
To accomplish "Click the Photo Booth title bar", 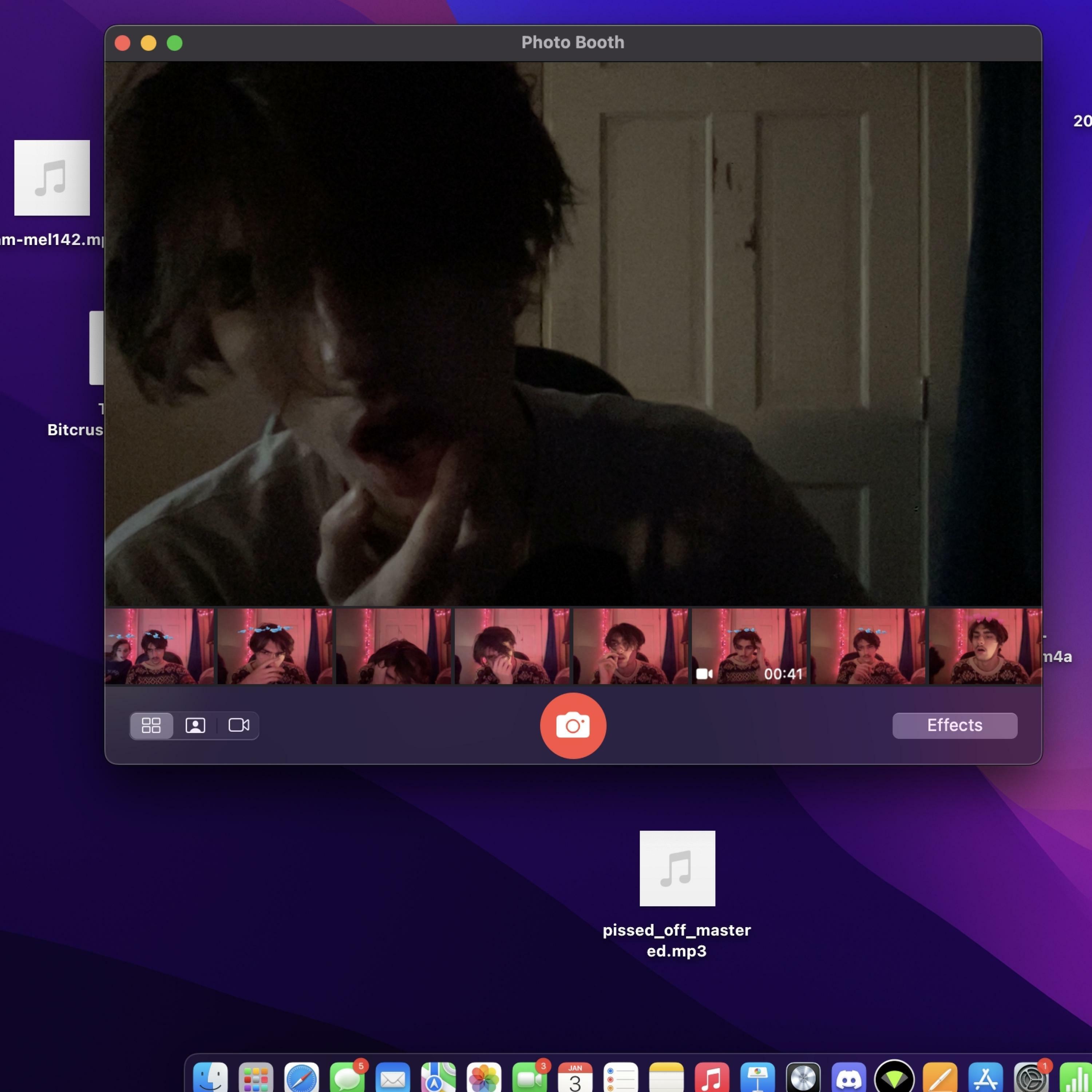I will pos(573,42).
